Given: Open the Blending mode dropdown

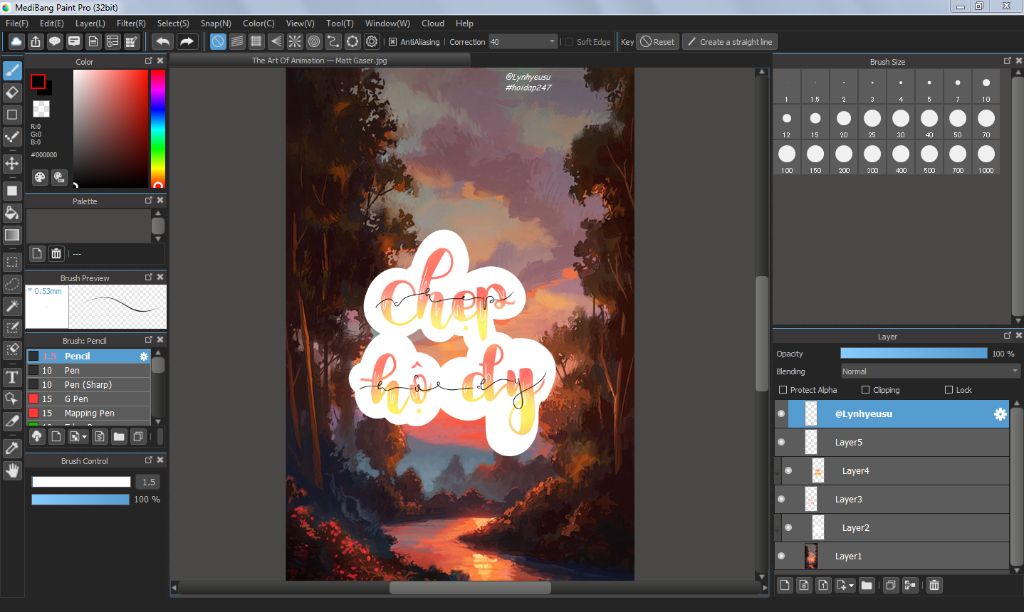Looking at the screenshot, I should click(930, 371).
